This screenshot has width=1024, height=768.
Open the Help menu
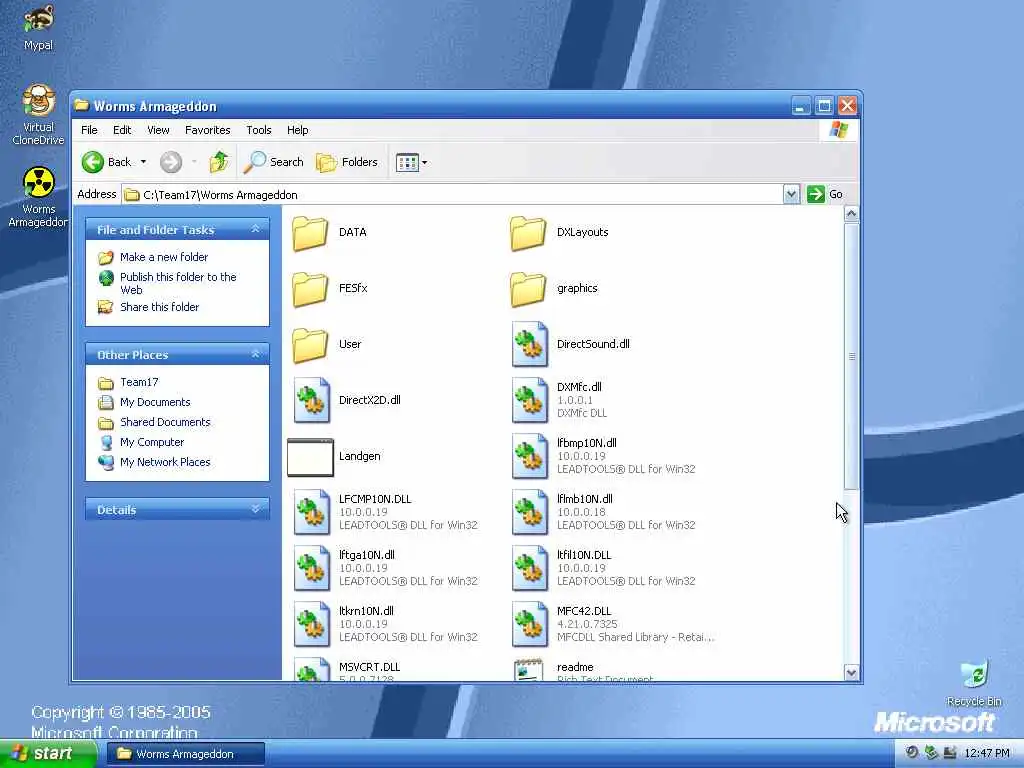click(298, 130)
